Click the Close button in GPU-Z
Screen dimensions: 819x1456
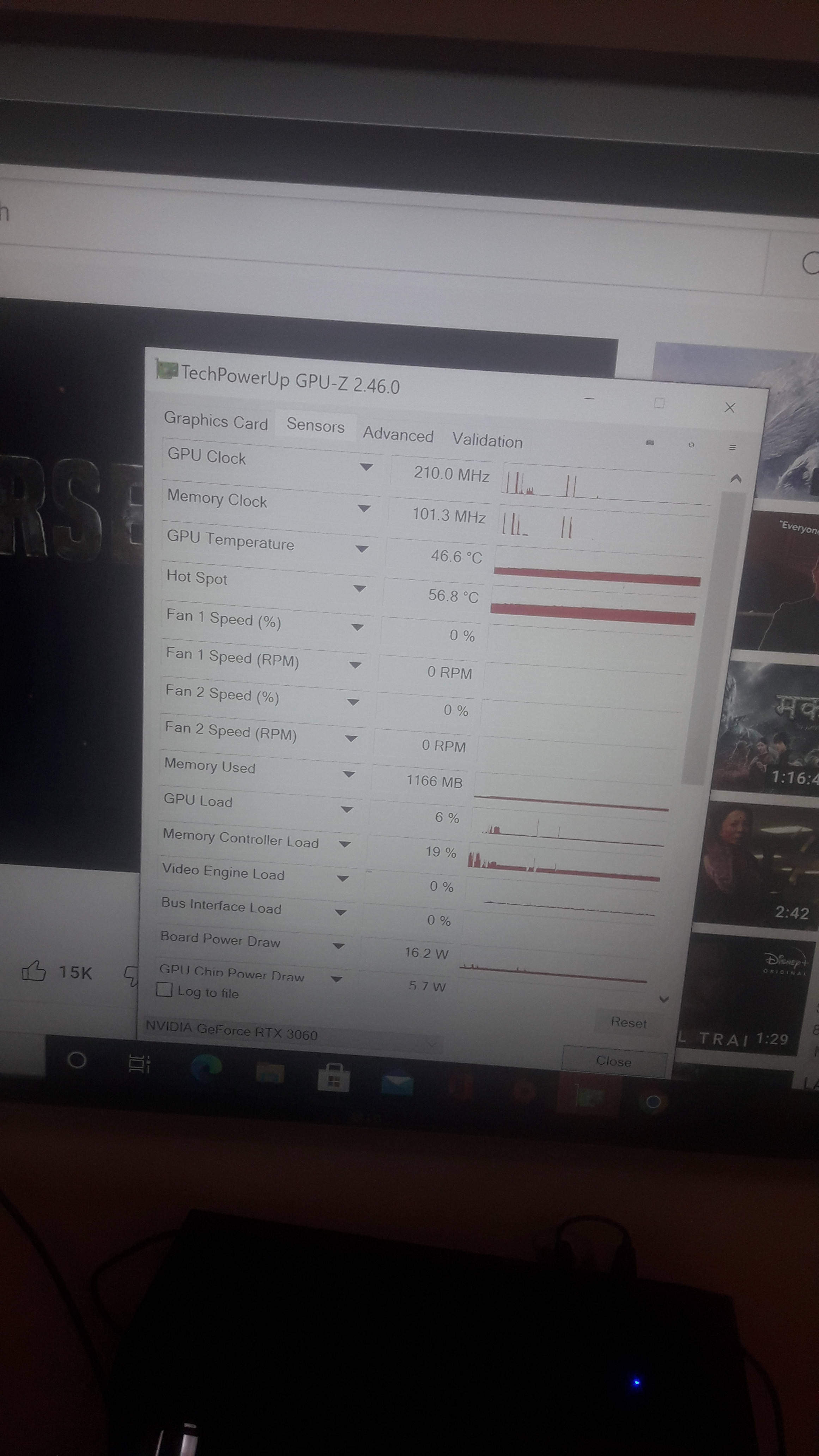pyautogui.click(x=614, y=1061)
